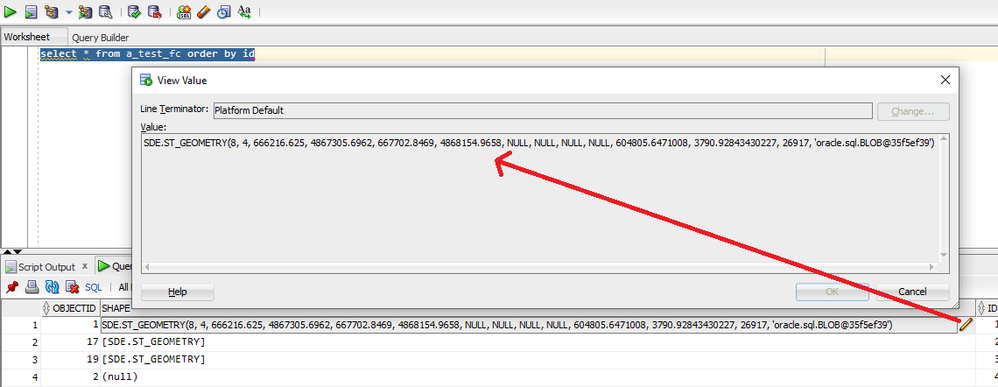Click the Value area vertical scrollbar
The height and width of the screenshot is (387, 998).
pos(943,197)
